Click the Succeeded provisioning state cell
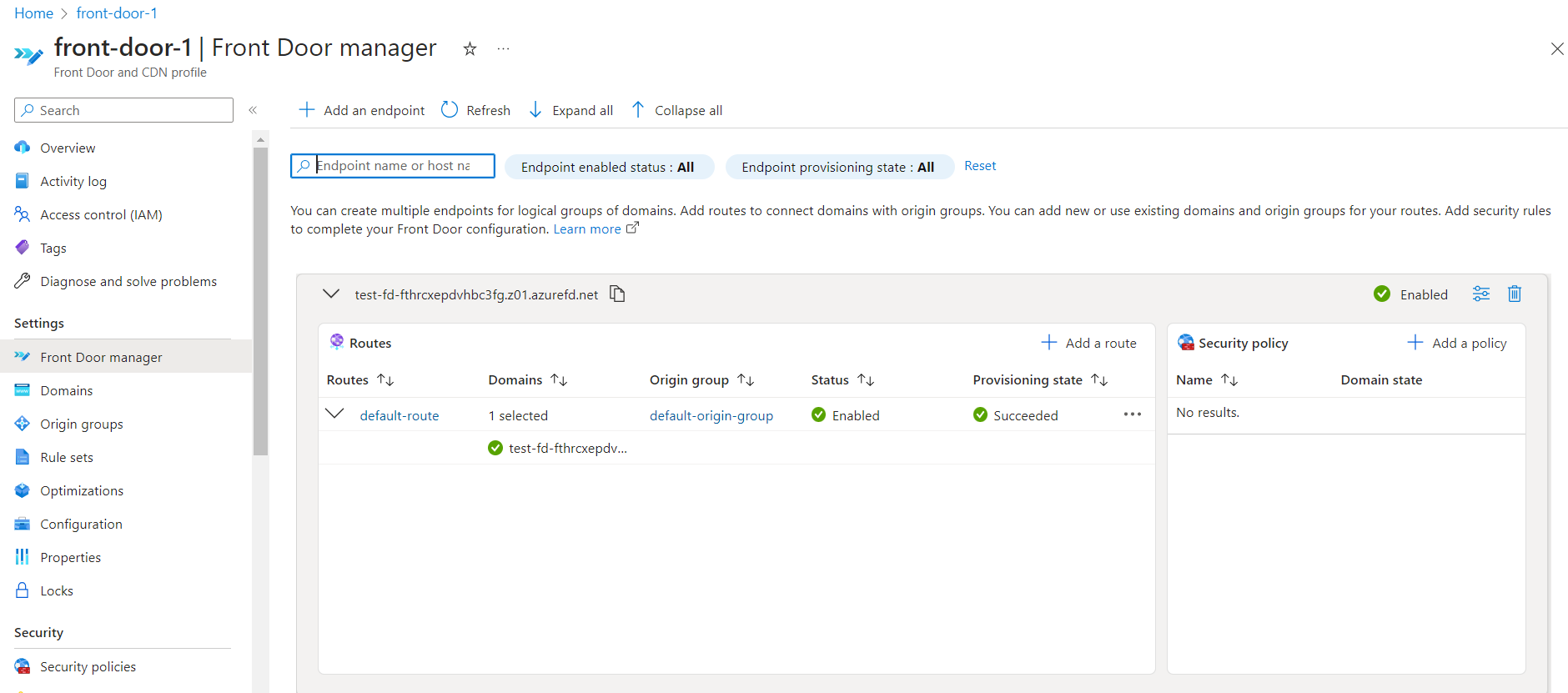 pyautogui.click(x=1016, y=415)
